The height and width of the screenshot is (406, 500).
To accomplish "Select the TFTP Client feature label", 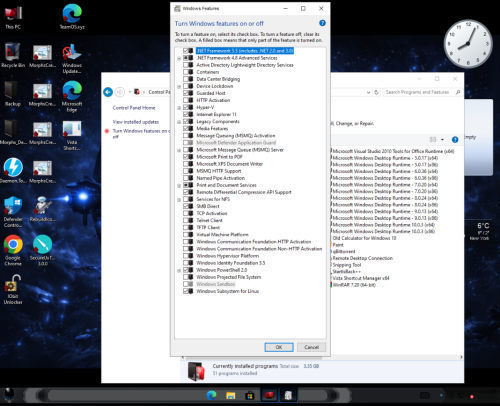I will coord(208,227).
